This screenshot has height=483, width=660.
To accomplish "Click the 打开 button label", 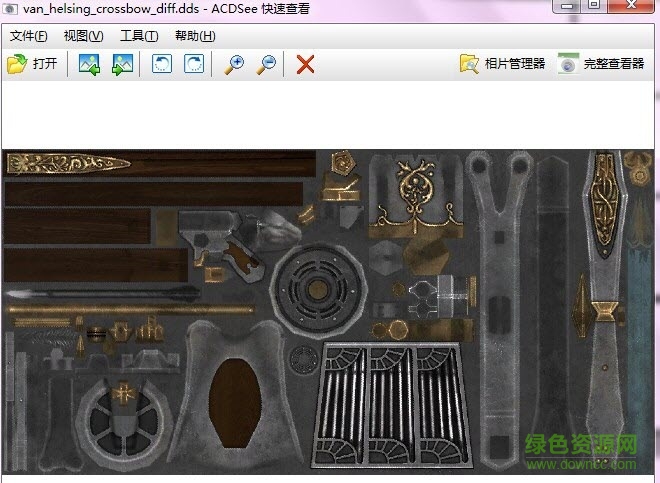I will 44,64.
